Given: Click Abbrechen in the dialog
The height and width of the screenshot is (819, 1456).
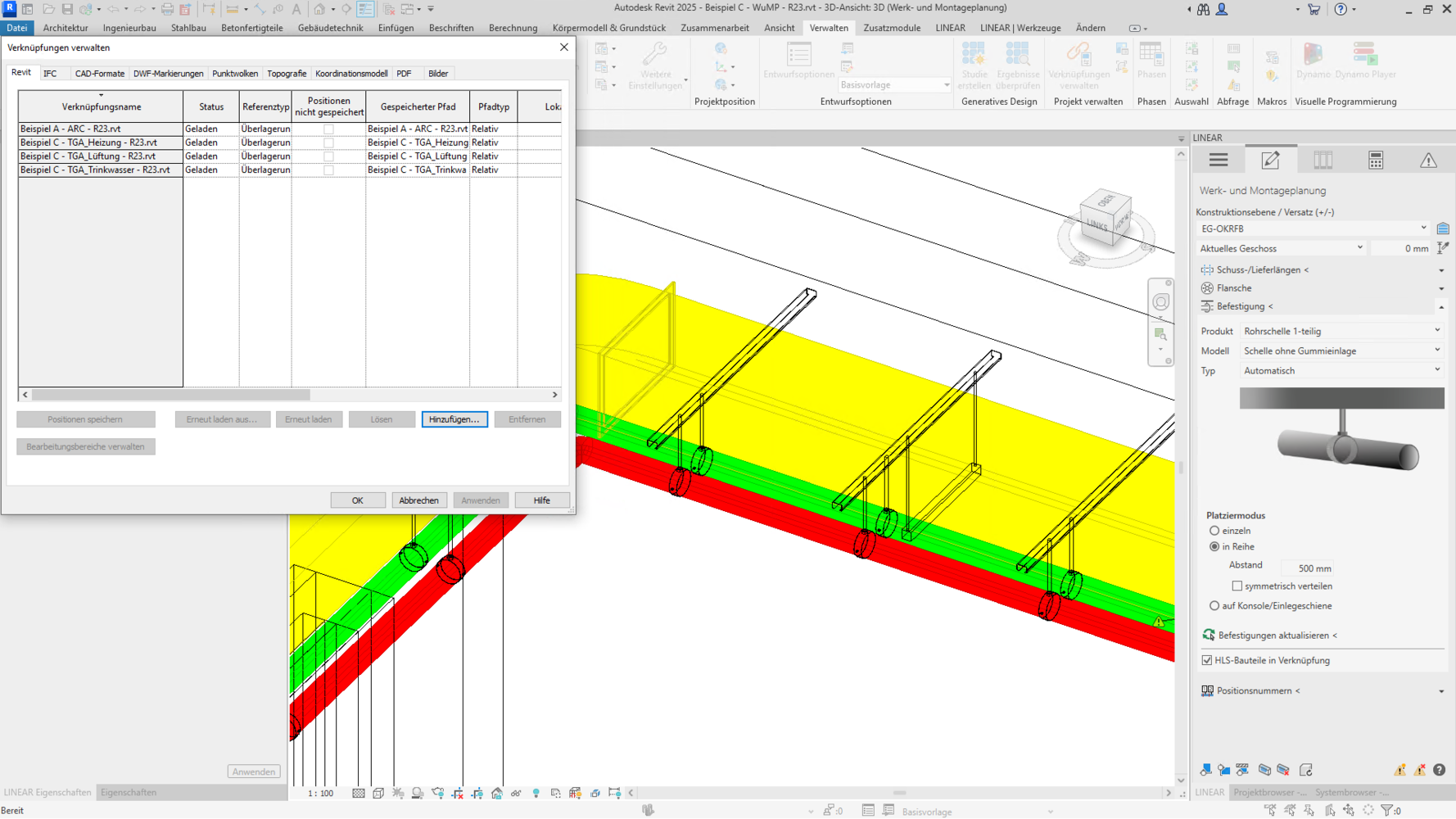Looking at the screenshot, I should [x=418, y=500].
